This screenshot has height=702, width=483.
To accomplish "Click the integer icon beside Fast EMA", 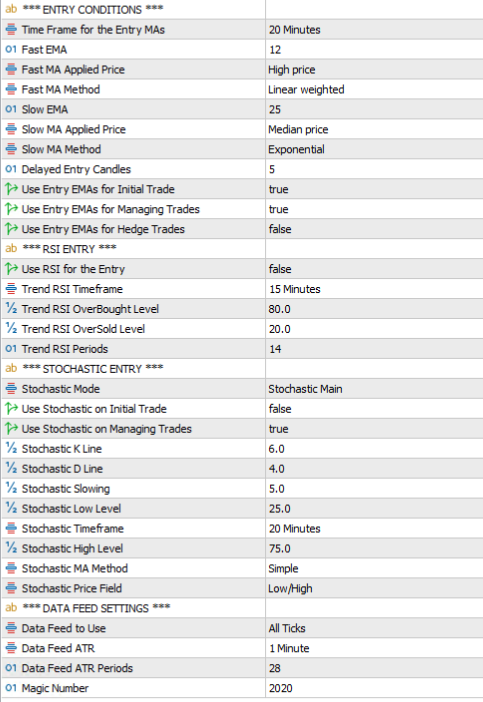I will click(11, 49).
